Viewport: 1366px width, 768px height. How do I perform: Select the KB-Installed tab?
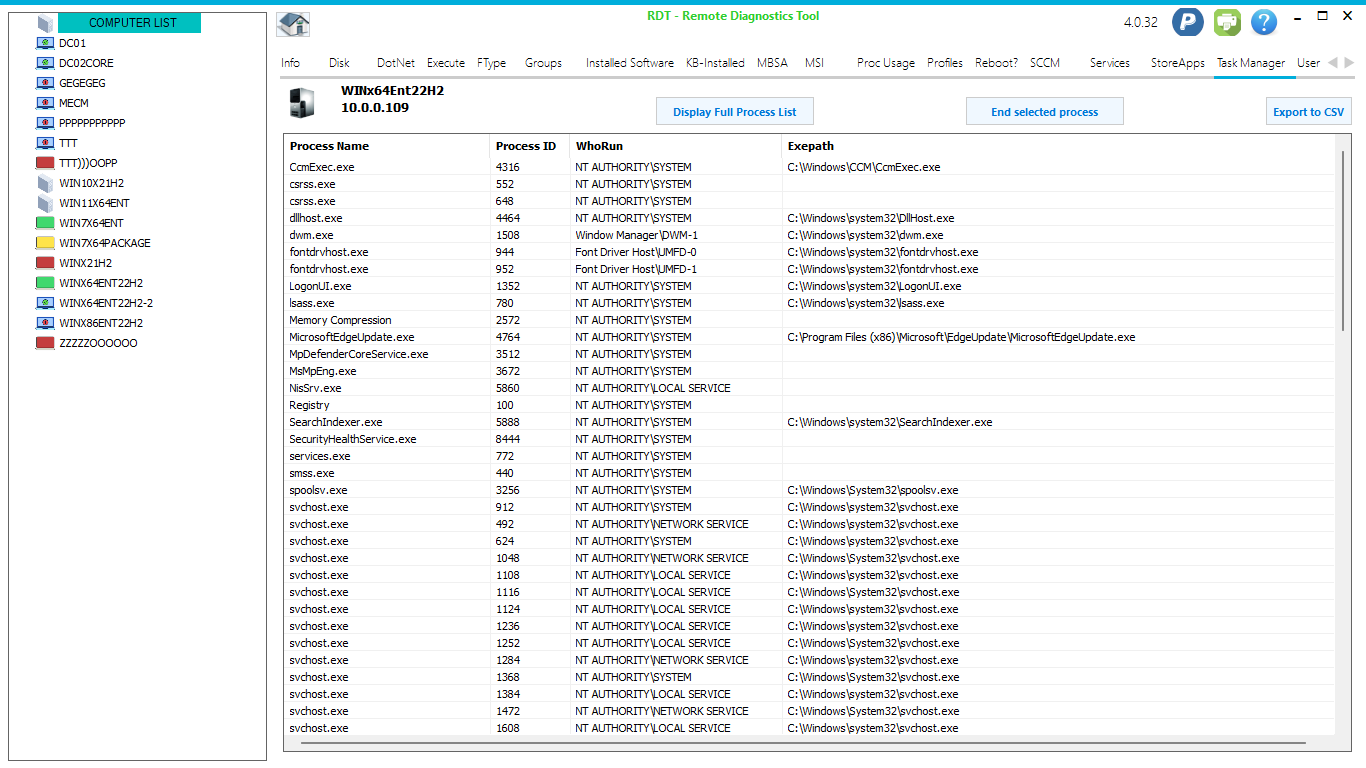coord(715,63)
